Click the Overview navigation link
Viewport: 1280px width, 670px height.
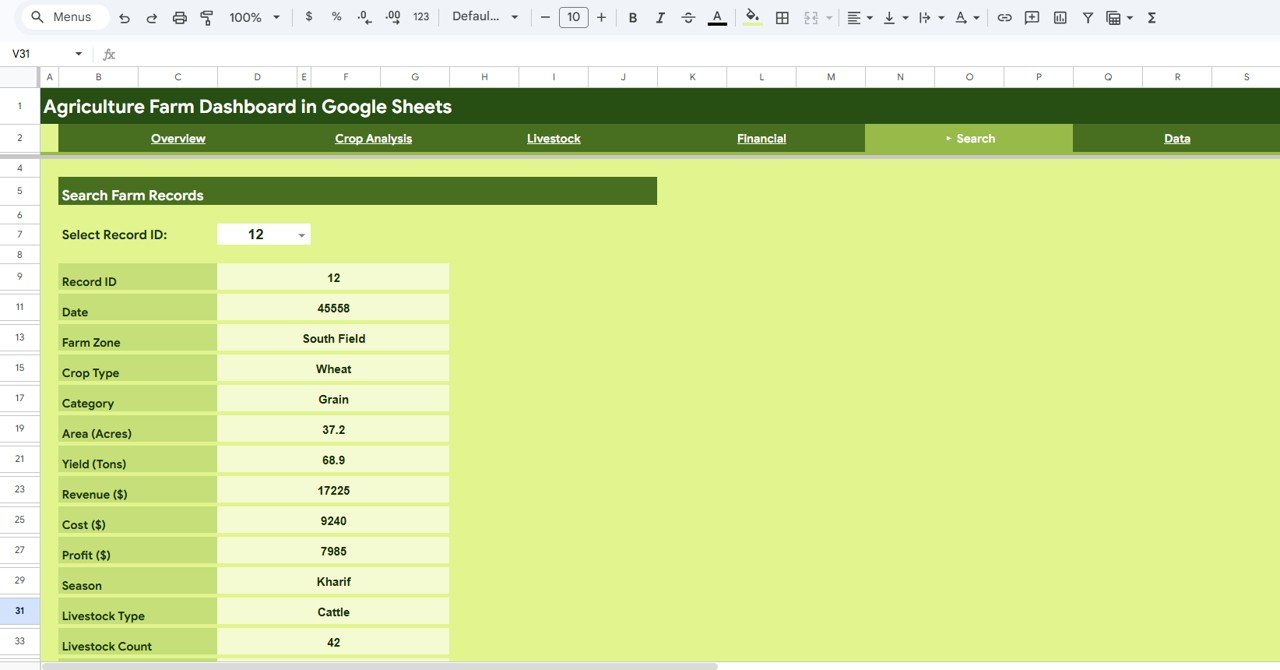click(178, 138)
